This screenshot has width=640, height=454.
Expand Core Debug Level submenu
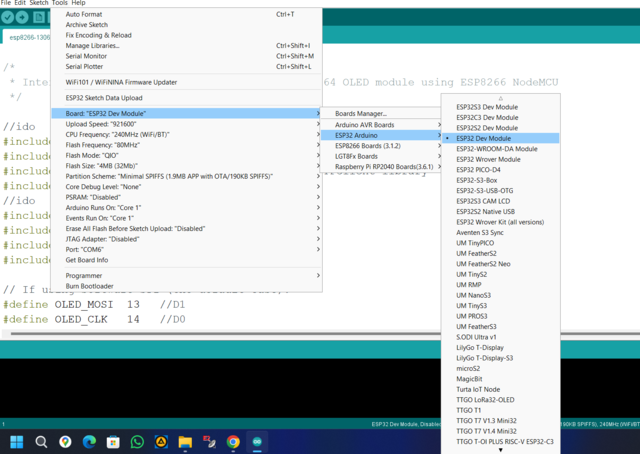187,187
